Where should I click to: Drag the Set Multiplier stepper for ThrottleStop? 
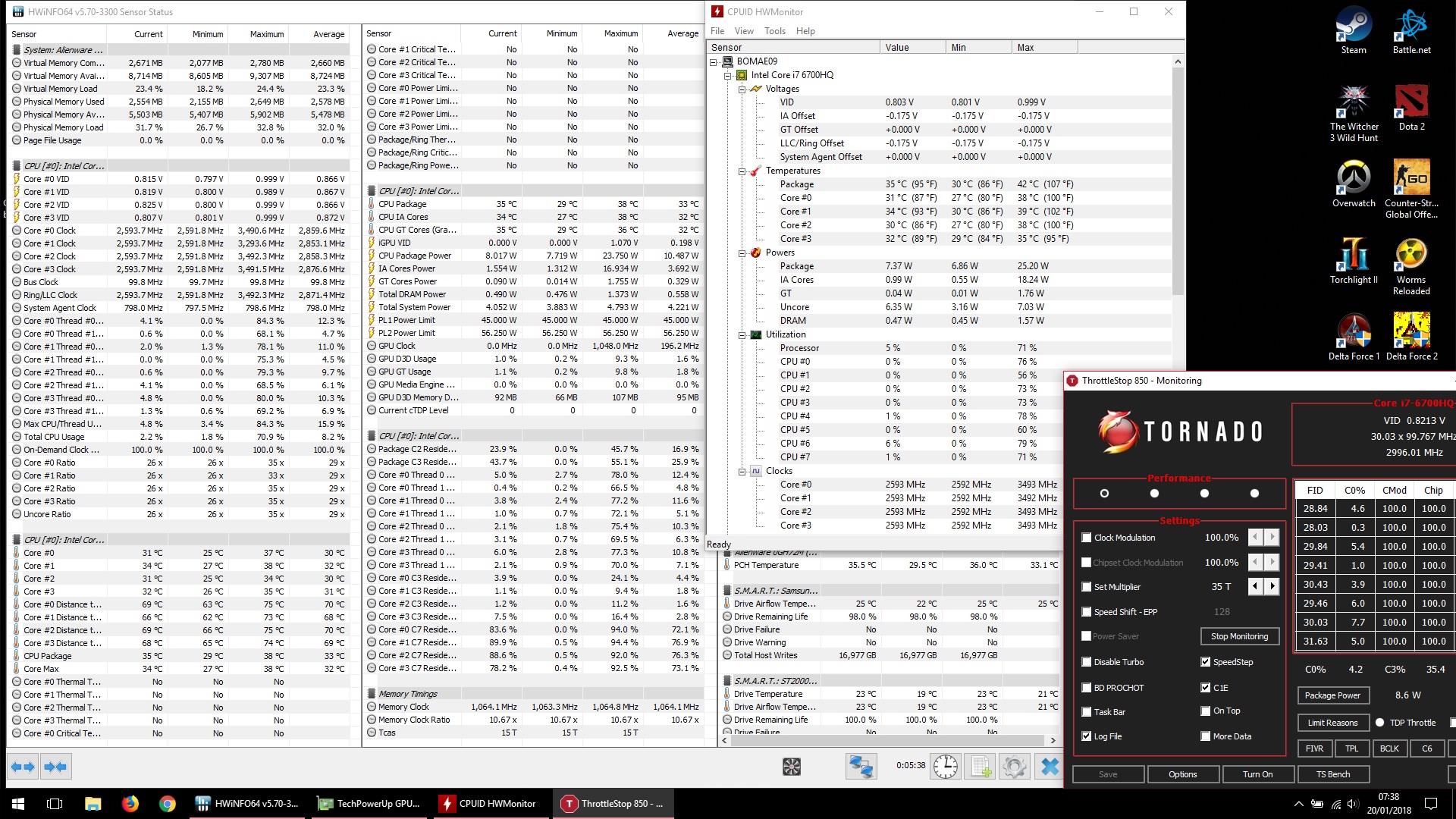coord(1264,586)
